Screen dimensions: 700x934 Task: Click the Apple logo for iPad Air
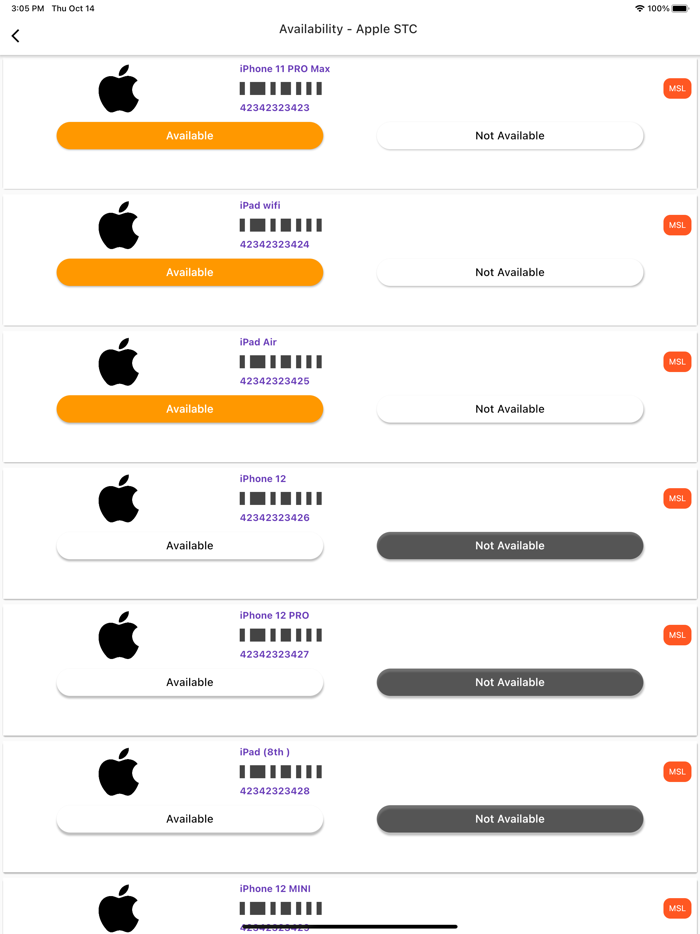[x=119, y=362]
